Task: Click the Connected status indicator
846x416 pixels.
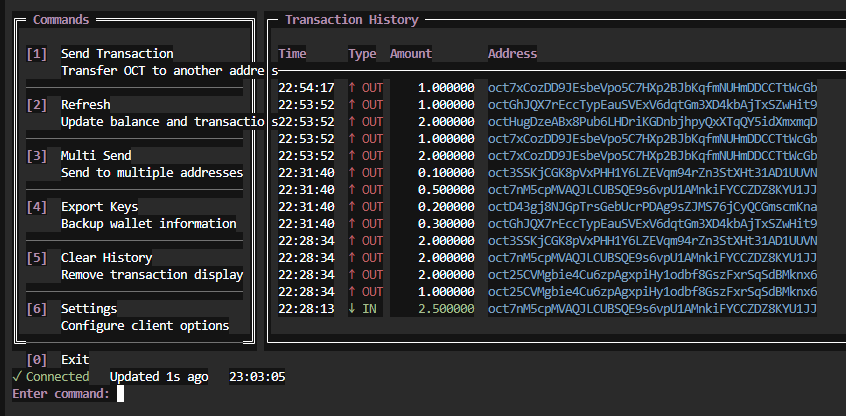Action: click(x=51, y=377)
